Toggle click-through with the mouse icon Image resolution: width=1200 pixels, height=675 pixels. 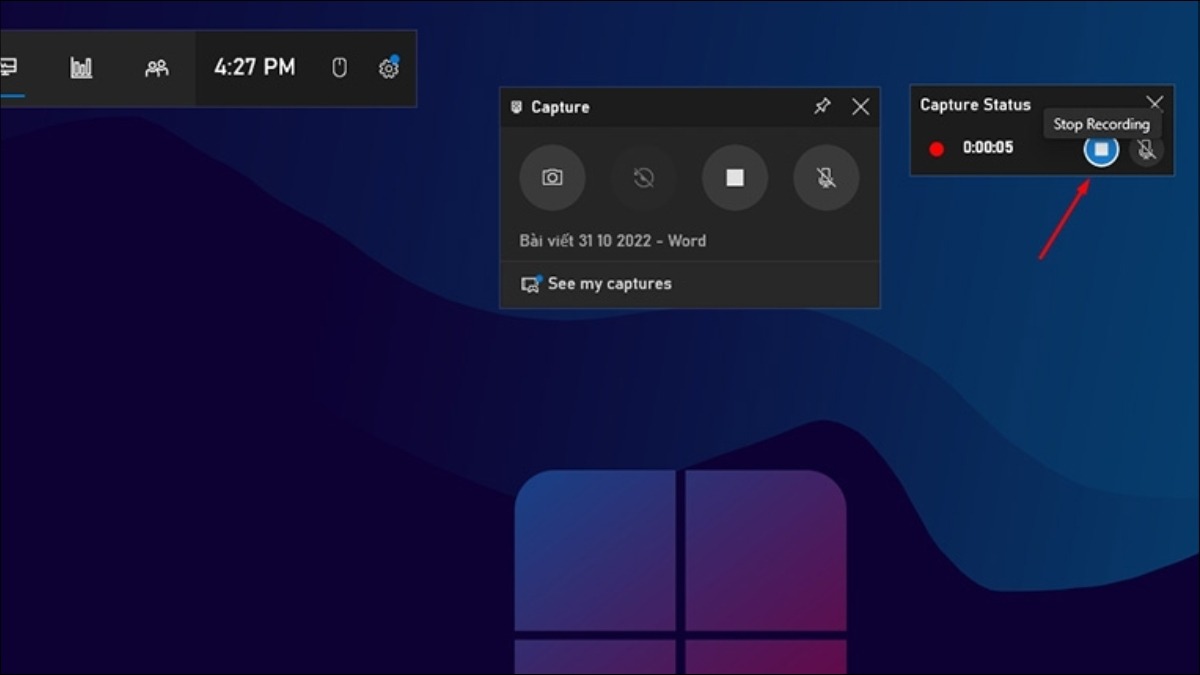[339, 68]
